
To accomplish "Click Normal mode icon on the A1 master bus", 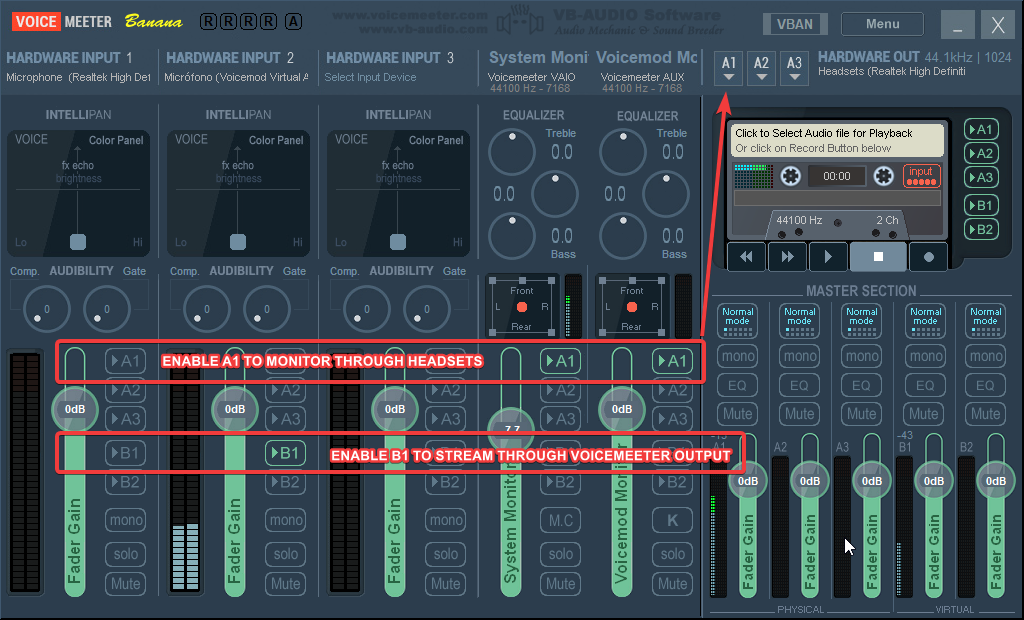I will pyautogui.click(x=737, y=321).
